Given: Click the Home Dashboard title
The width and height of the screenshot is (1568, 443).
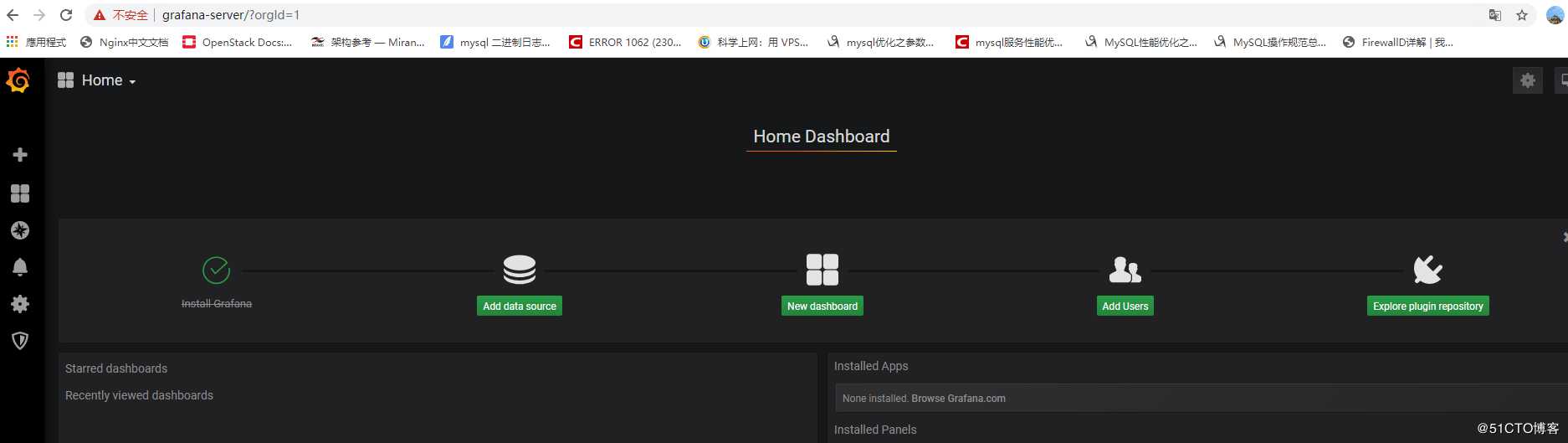Looking at the screenshot, I should tap(821, 137).
